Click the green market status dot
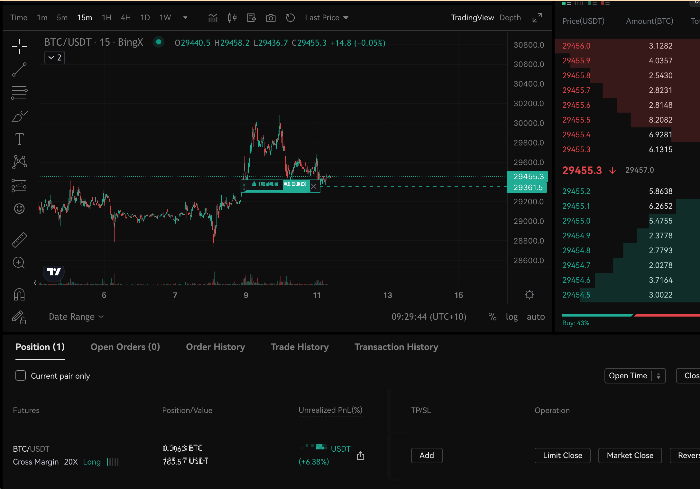700x489 pixels. coord(158,42)
